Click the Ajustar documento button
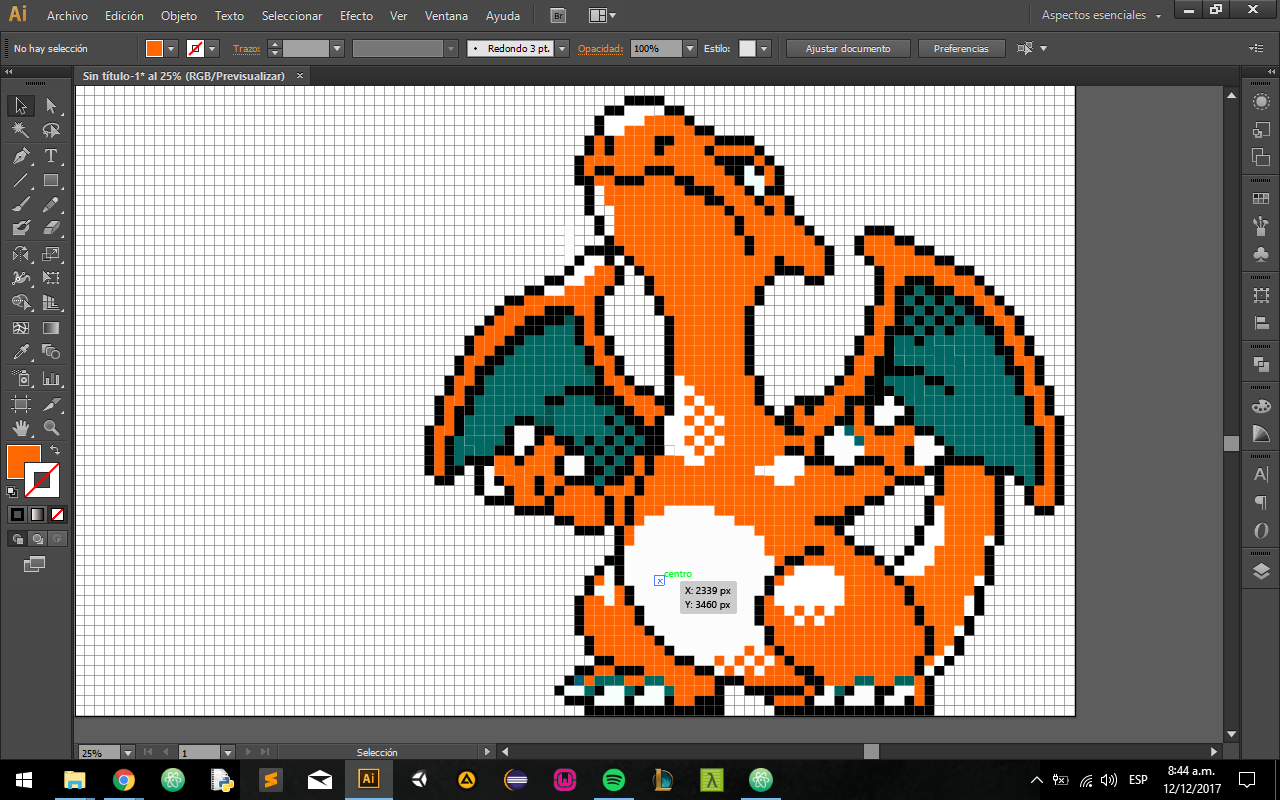The image size is (1280, 800). pos(848,48)
